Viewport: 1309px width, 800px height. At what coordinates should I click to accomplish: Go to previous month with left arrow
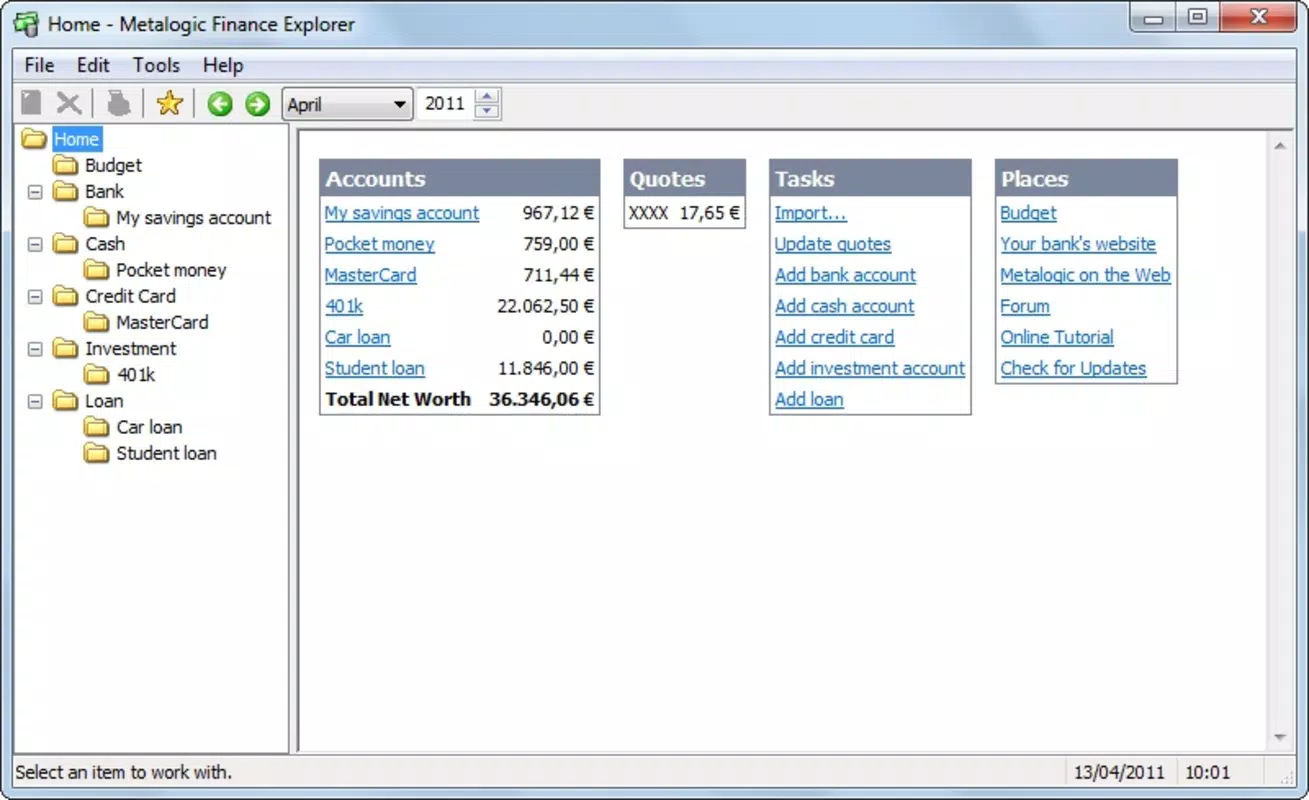tap(220, 104)
